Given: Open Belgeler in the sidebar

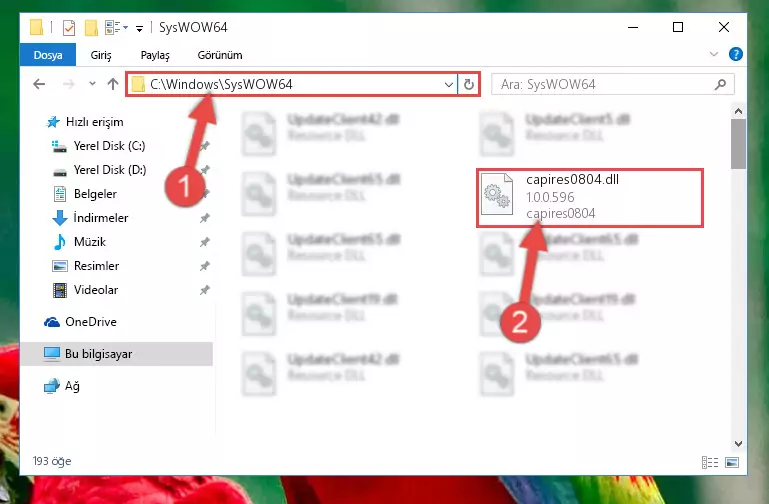Looking at the screenshot, I should [x=95, y=194].
